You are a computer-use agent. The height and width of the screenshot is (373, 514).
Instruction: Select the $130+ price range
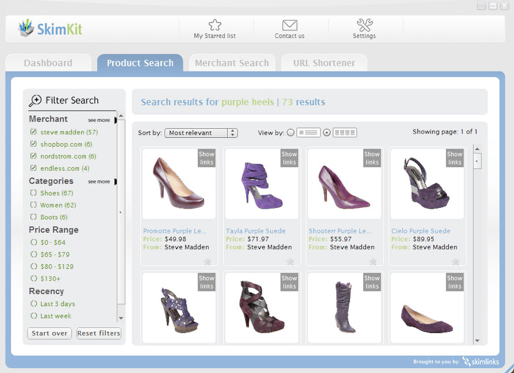(34, 278)
